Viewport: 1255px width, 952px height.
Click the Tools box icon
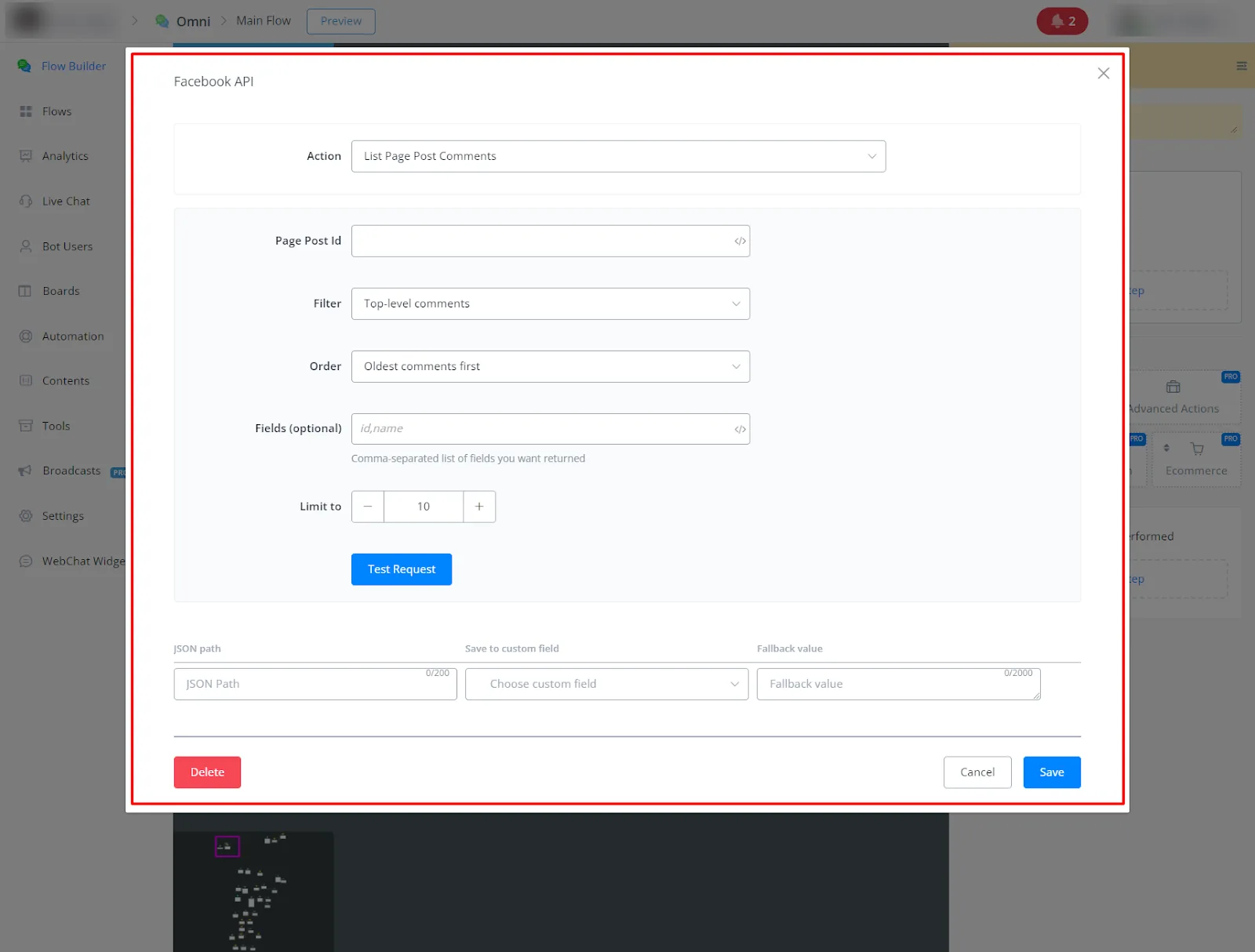point(26,426)
